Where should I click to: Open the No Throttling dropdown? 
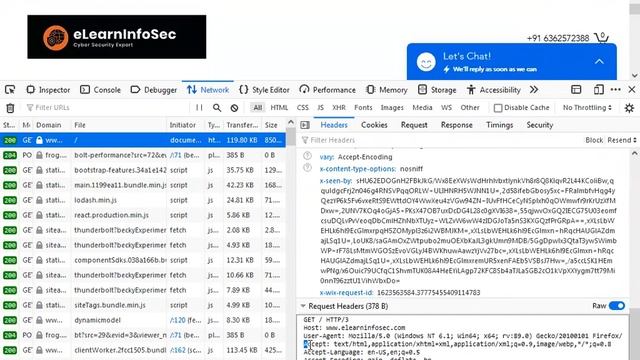pos(587,108)
